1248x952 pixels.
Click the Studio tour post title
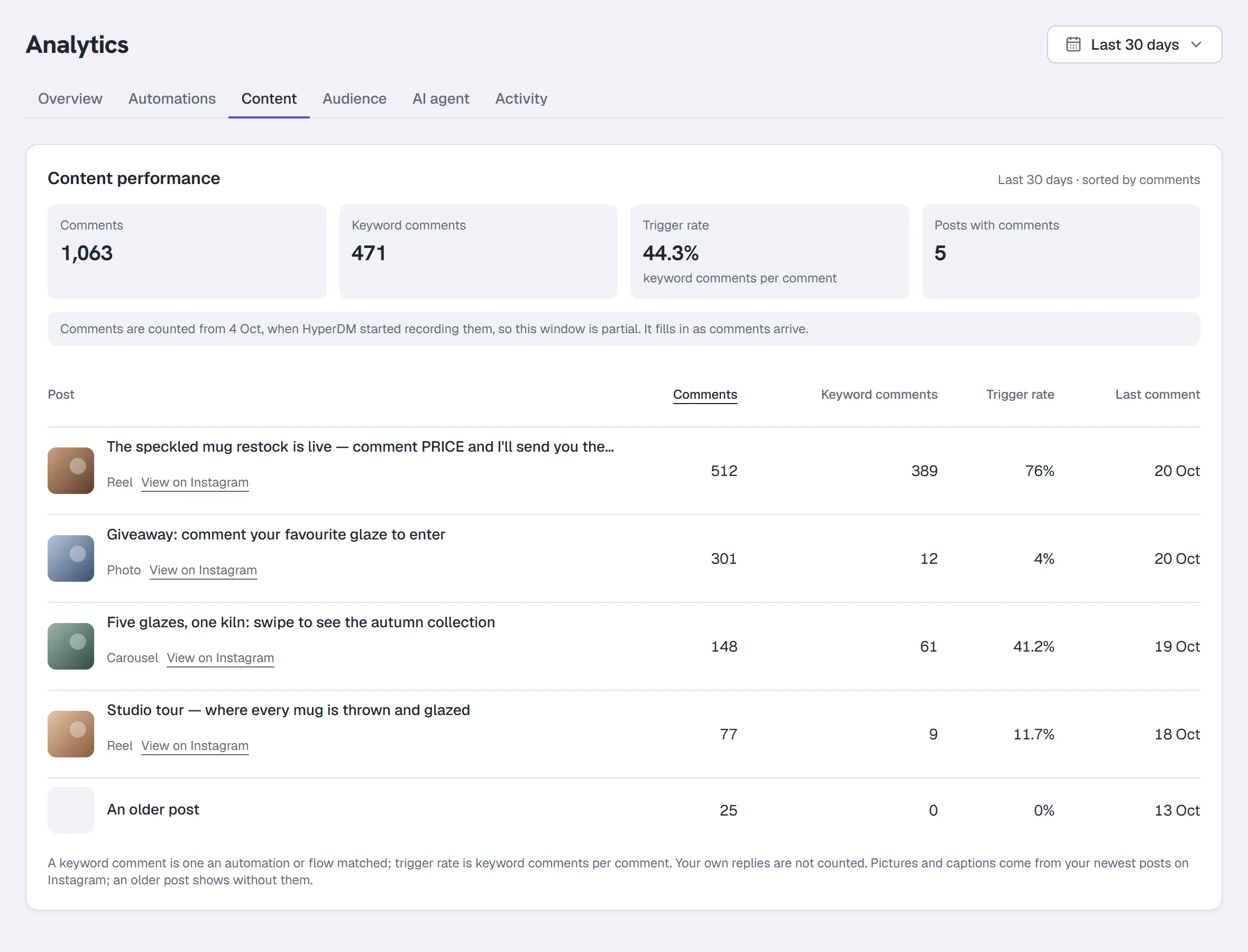point(288,710)
